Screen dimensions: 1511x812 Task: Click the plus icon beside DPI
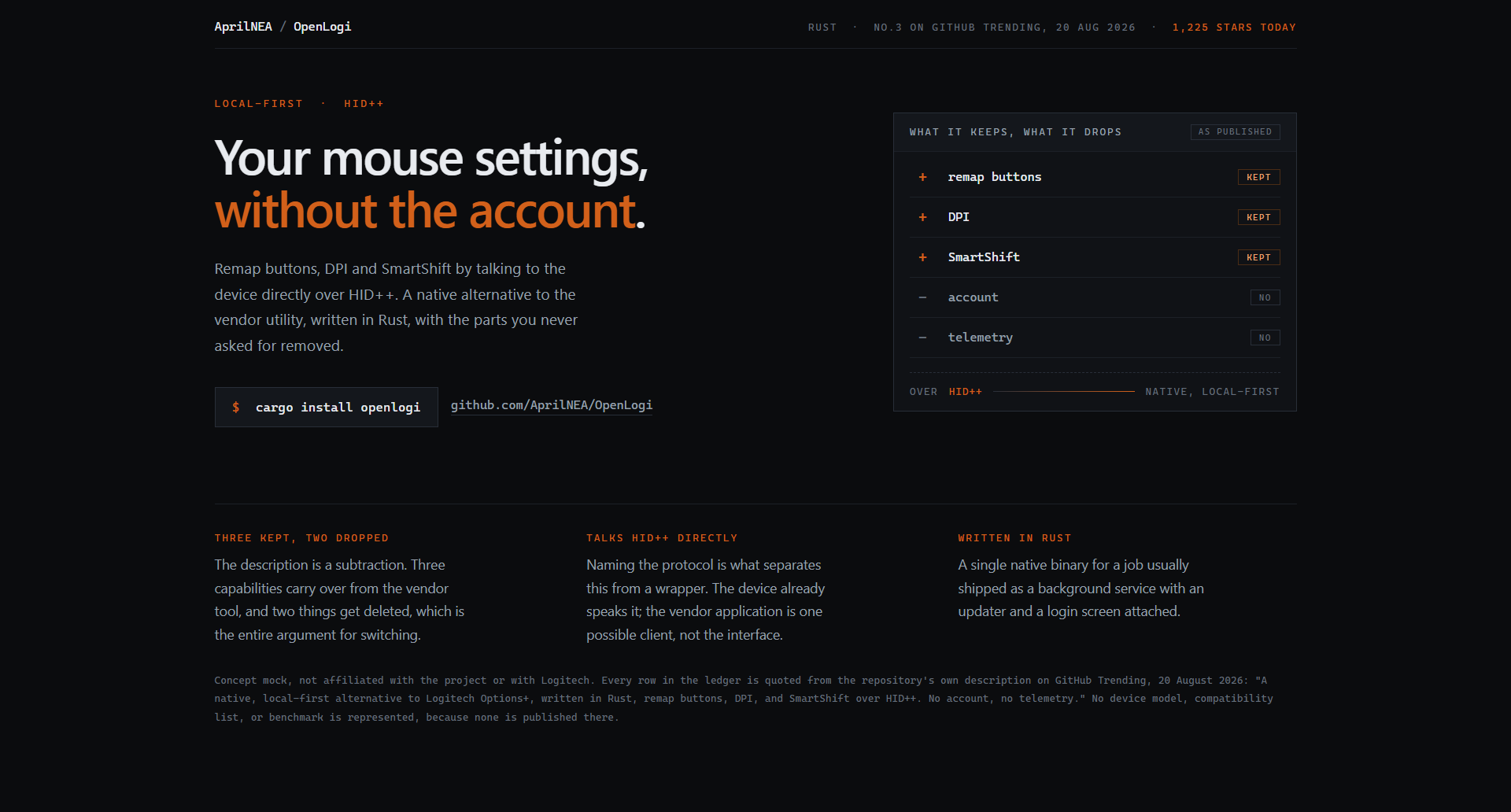click(923, 217)
